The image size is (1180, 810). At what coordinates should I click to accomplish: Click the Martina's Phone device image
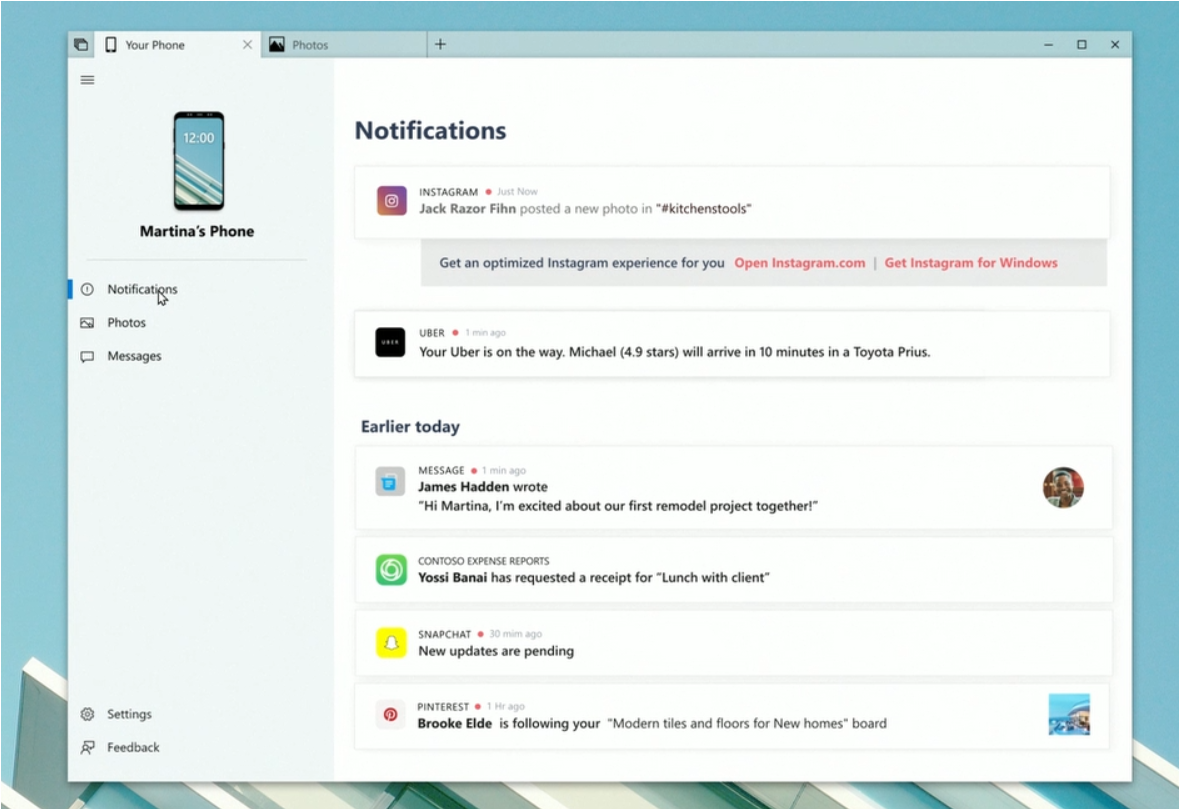click(199, 161)
